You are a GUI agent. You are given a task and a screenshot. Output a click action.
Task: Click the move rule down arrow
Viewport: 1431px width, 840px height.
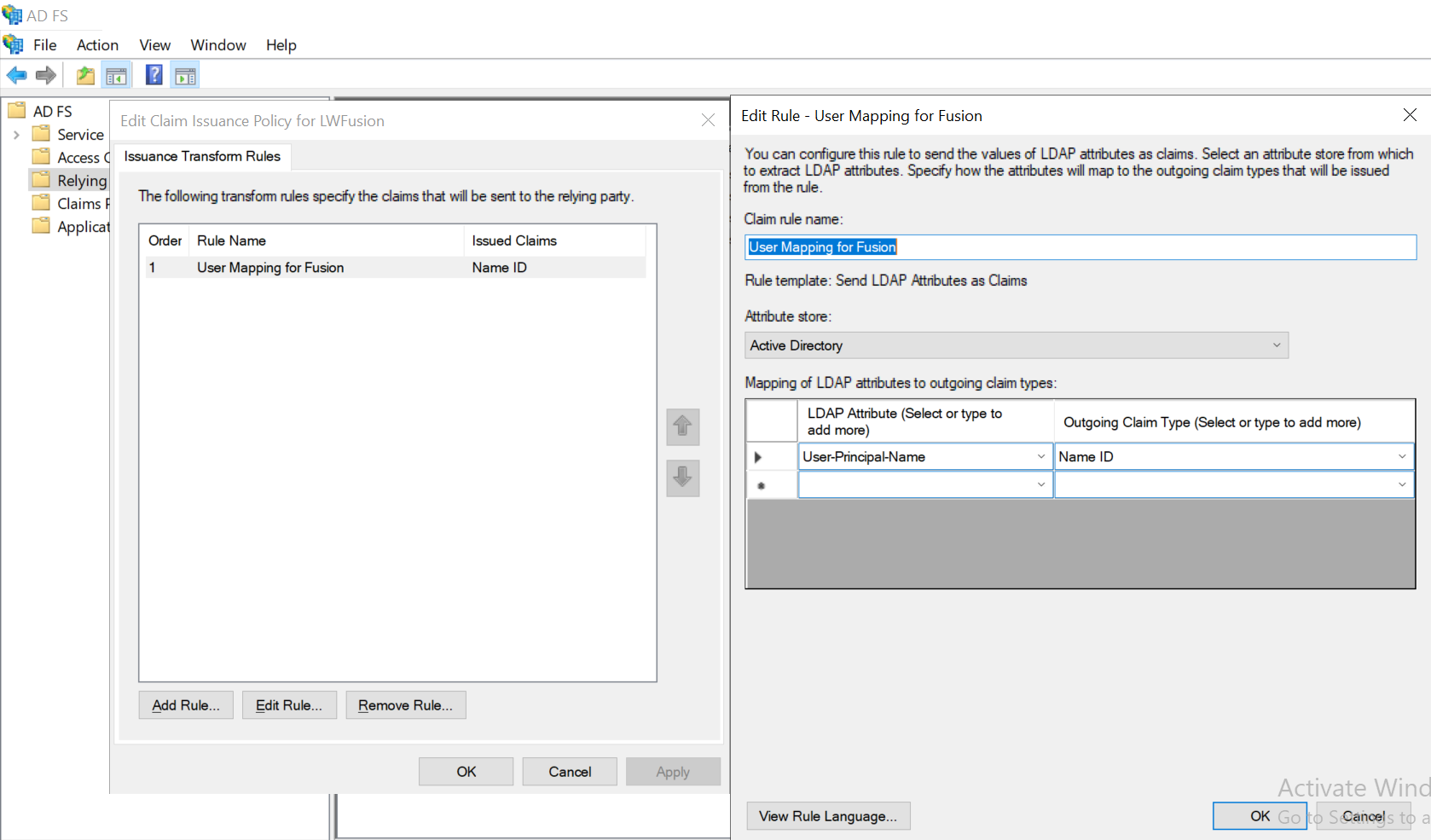682,478
